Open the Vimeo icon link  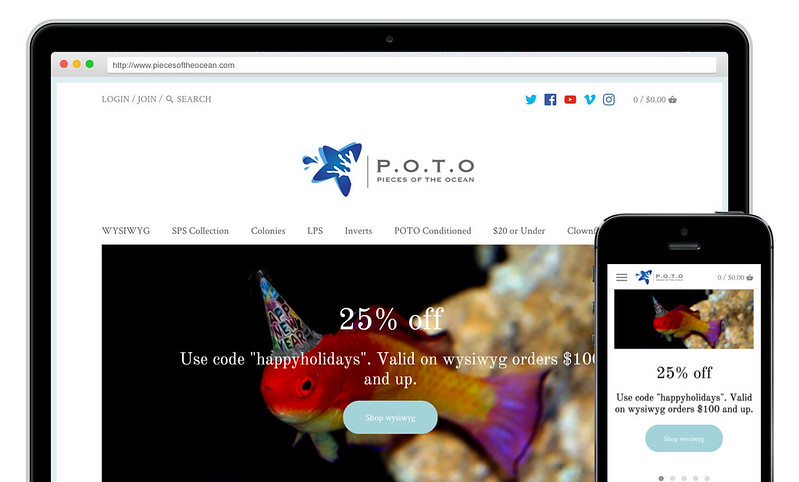[x=590, y=99]
